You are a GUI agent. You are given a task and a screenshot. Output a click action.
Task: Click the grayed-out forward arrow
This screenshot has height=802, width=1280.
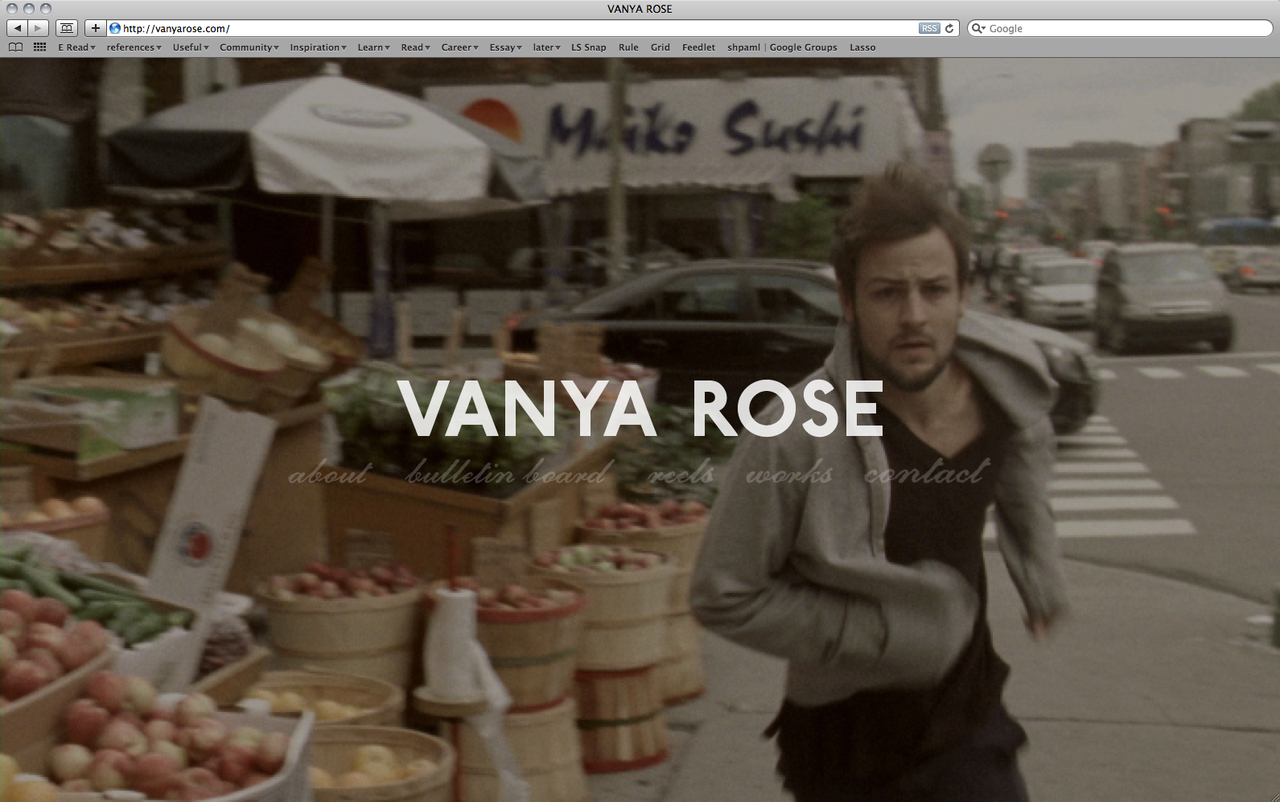[x=36, y=28]
